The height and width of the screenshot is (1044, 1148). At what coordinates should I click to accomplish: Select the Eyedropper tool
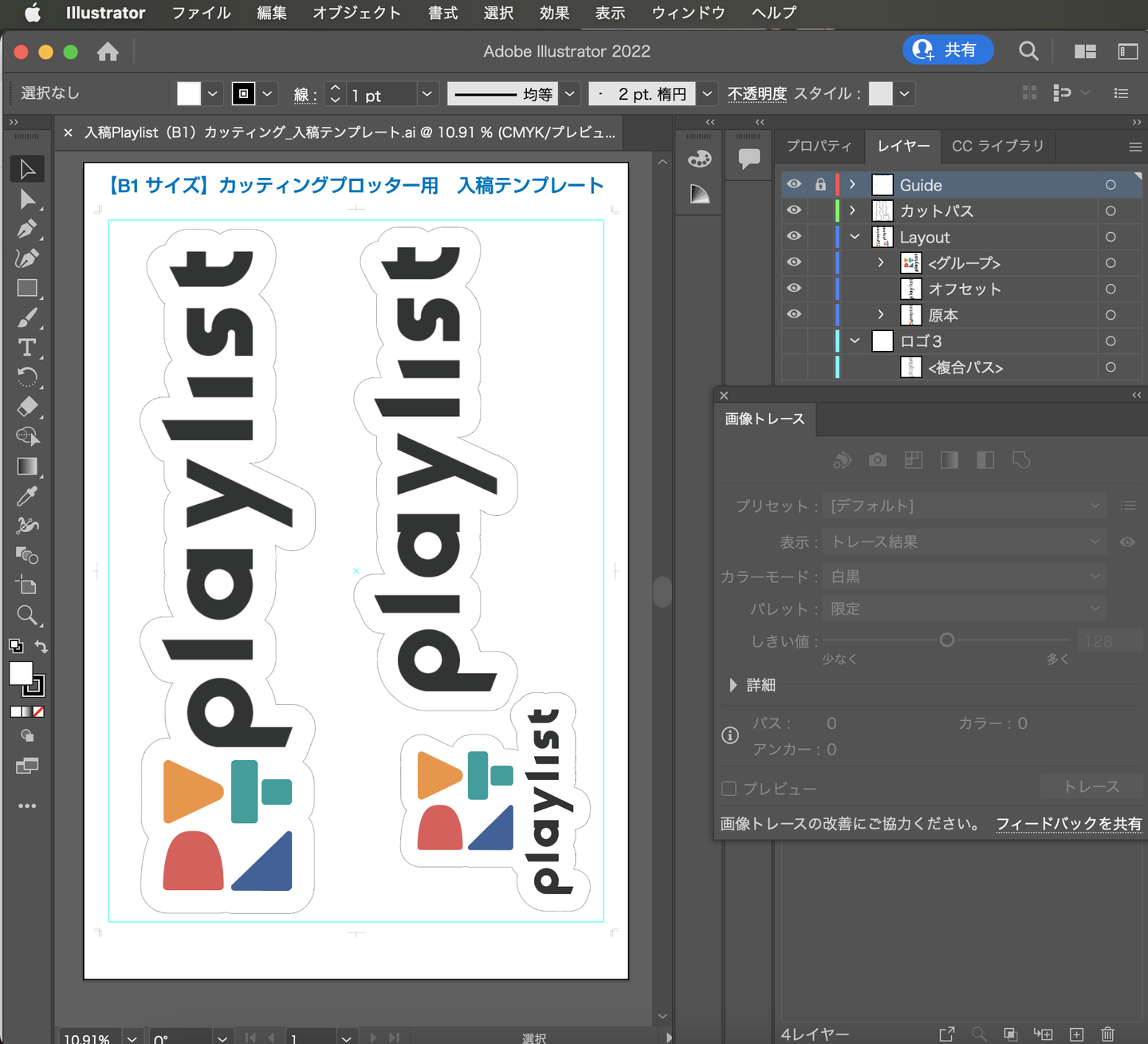[x=27, y=496]
